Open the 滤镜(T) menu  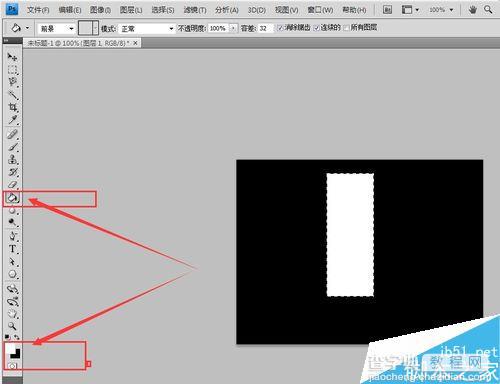(x=195, y=10)
